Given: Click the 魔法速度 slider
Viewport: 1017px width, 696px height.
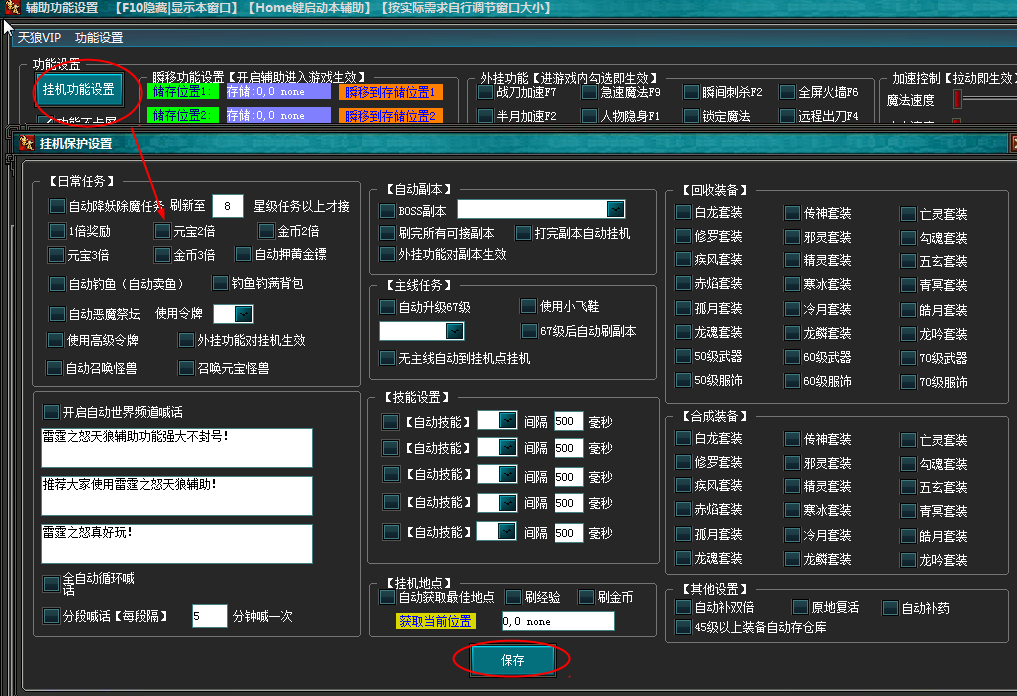Looking at the screenshot, I should pyautogui.click(x=957, y=100).
